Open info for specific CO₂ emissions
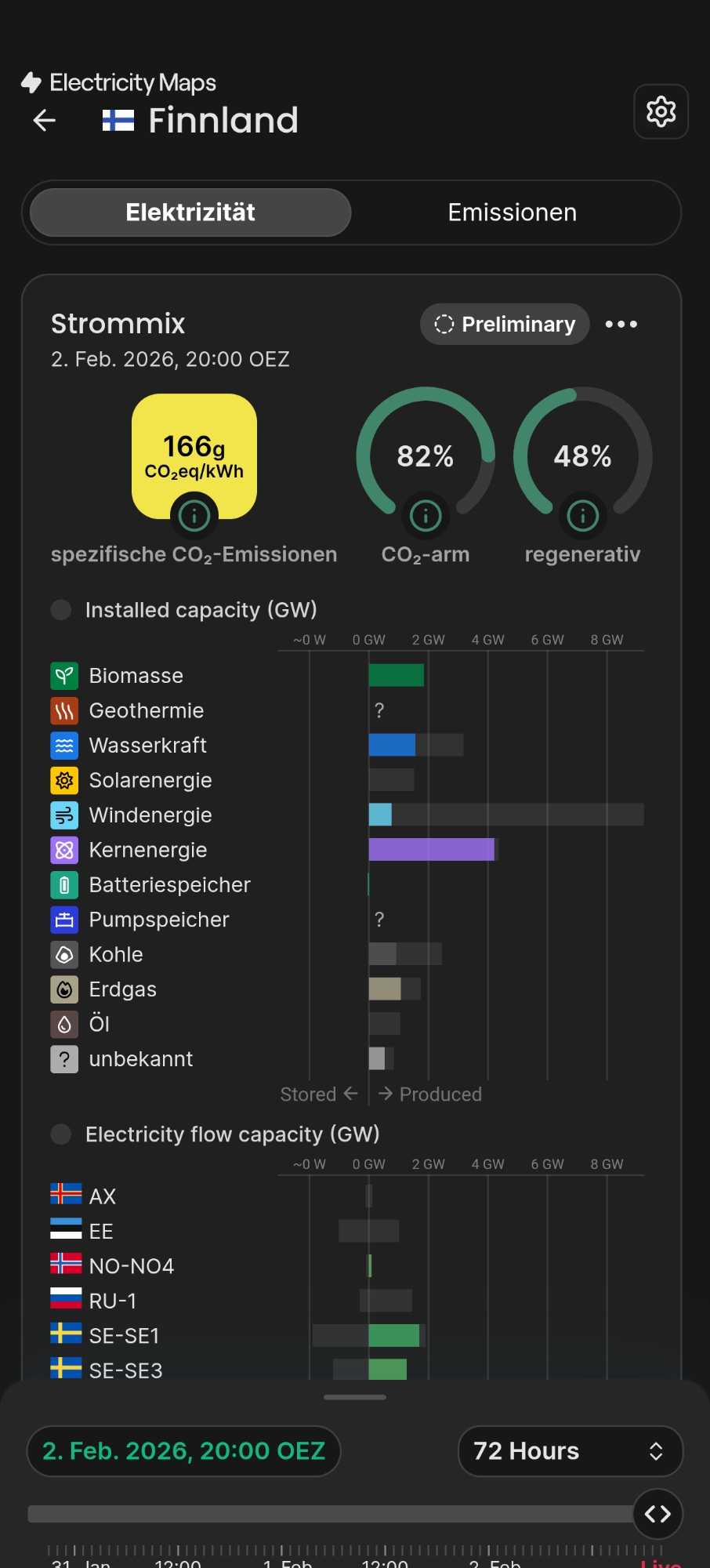Screen dimensions: 710x1568 (194, 515)
